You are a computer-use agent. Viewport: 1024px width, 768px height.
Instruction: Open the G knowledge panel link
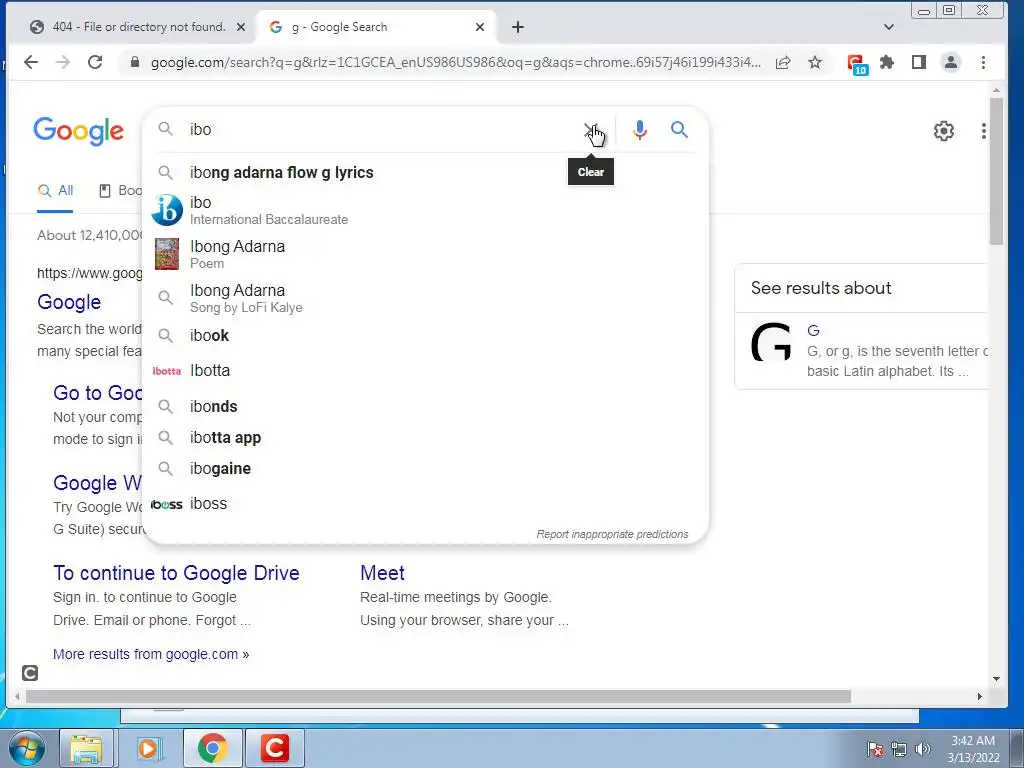pos(813,331)
